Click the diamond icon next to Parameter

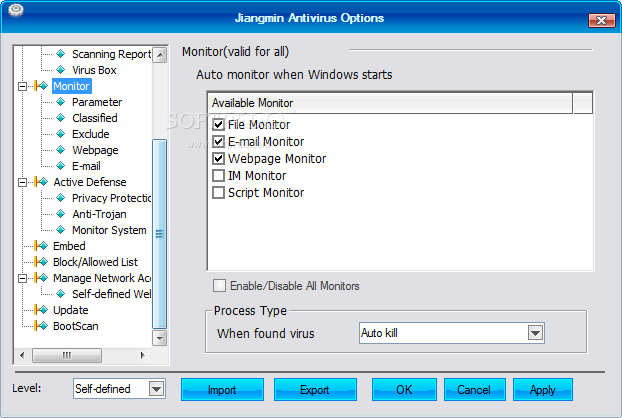(61, 102)
